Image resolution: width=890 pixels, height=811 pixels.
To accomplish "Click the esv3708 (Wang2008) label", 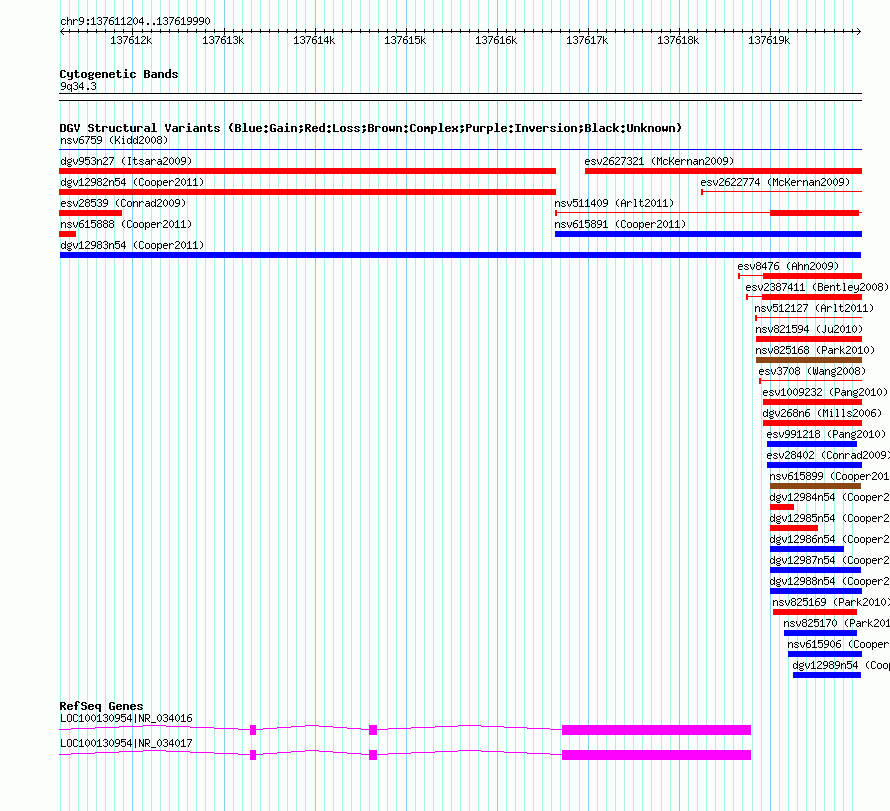I will point(812,371).
